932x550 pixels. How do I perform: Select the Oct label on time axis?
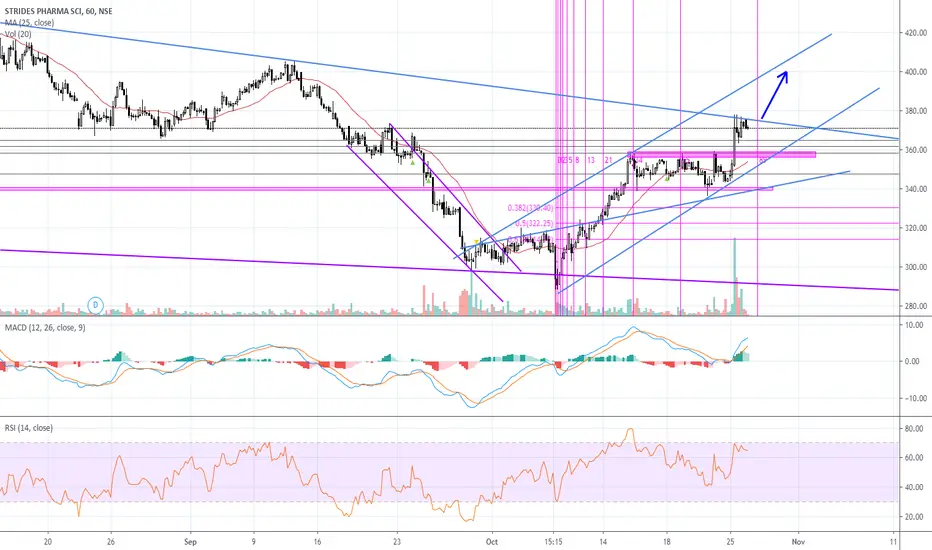492,542
